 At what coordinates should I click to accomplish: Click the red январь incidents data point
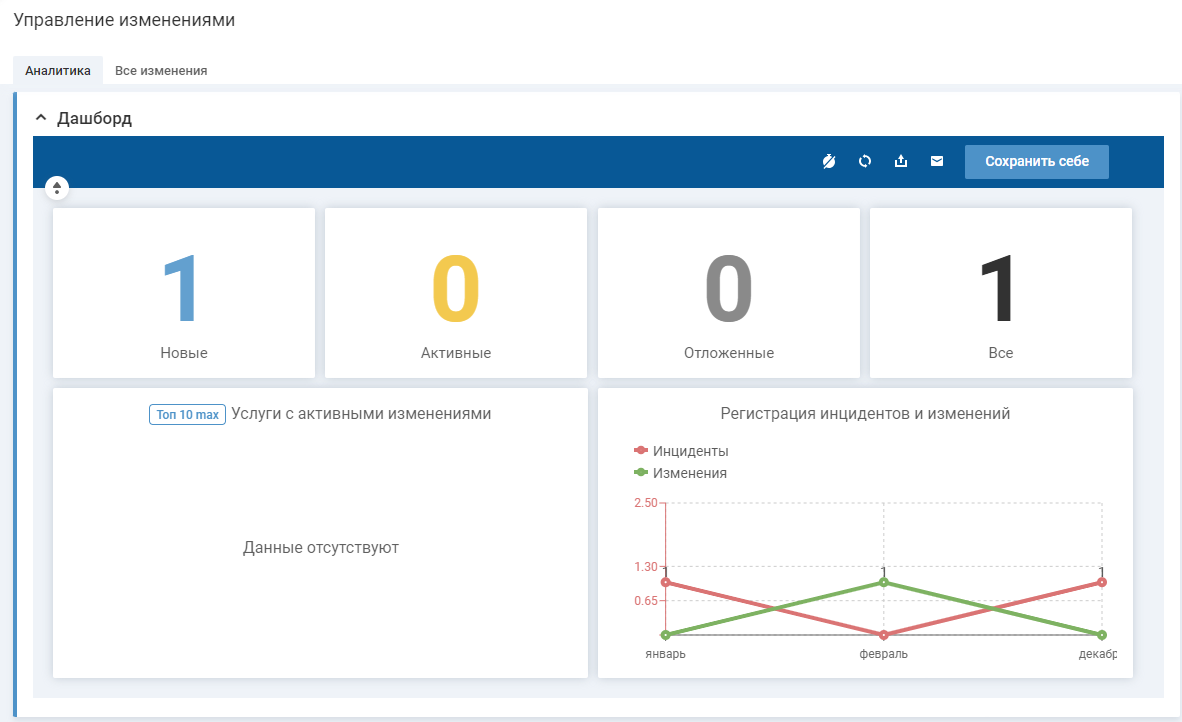[x=665, y=582]
